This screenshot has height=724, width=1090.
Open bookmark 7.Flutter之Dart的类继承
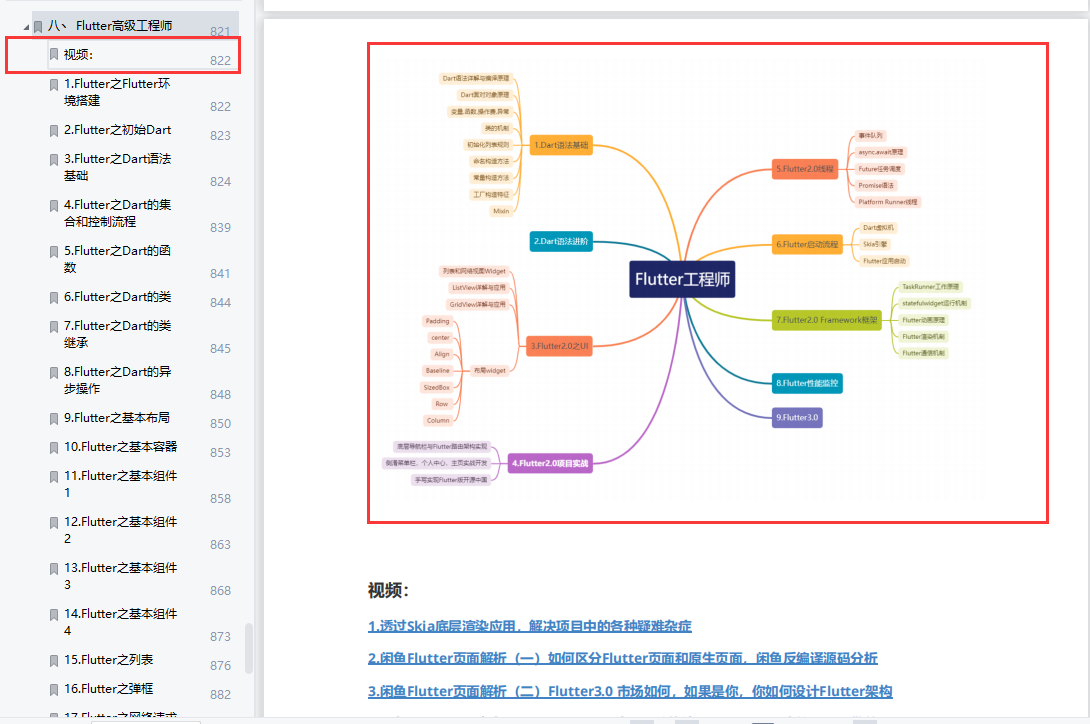pyautogui.click(x=117, y=334)
